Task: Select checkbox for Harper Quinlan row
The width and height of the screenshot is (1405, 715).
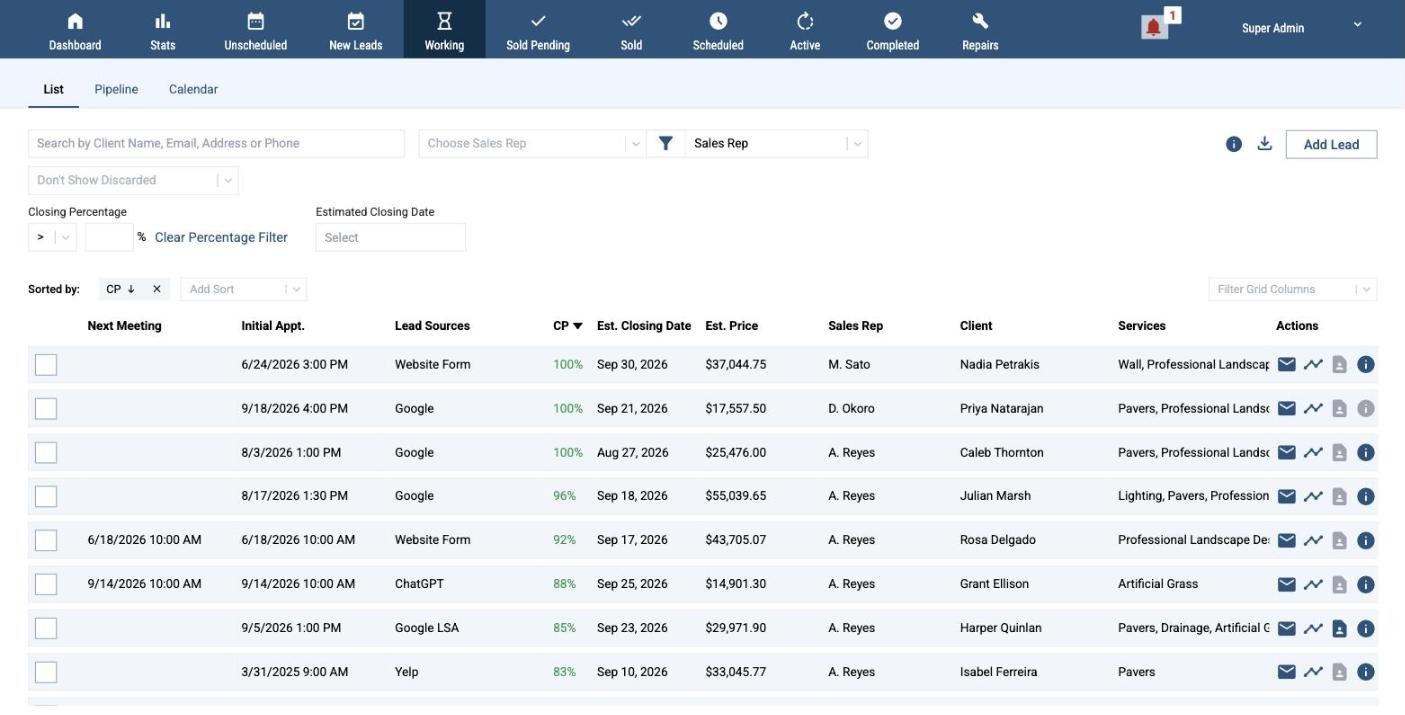Action: coord(46,628)
